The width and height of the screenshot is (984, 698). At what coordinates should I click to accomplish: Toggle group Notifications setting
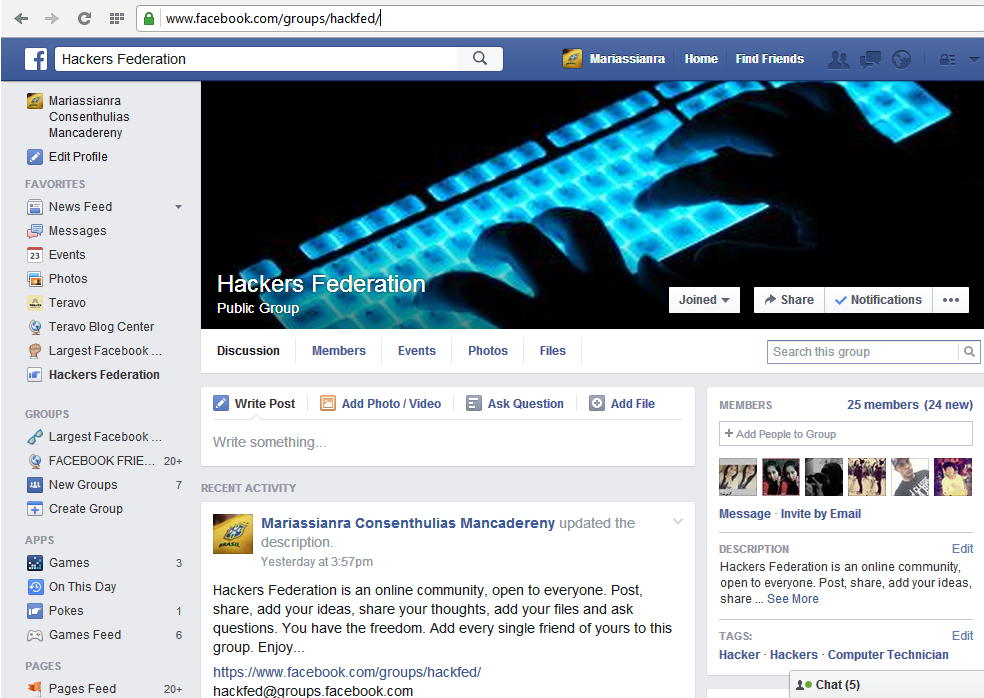click(877, 299)
